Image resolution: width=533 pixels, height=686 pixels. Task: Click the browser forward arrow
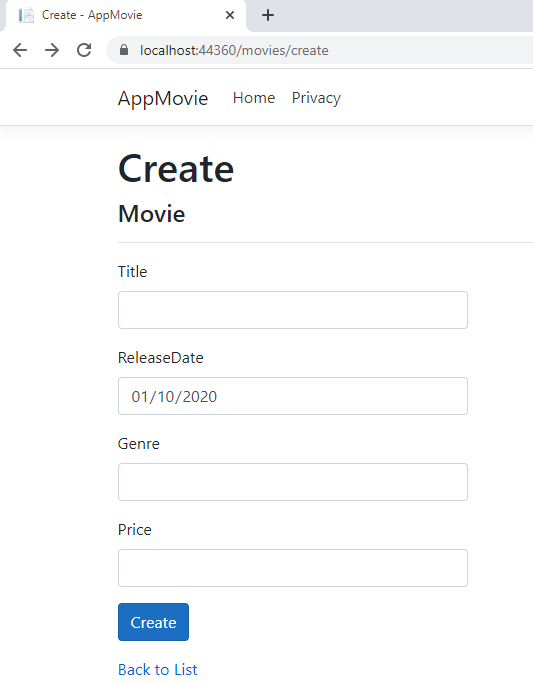tap(52, 50)
